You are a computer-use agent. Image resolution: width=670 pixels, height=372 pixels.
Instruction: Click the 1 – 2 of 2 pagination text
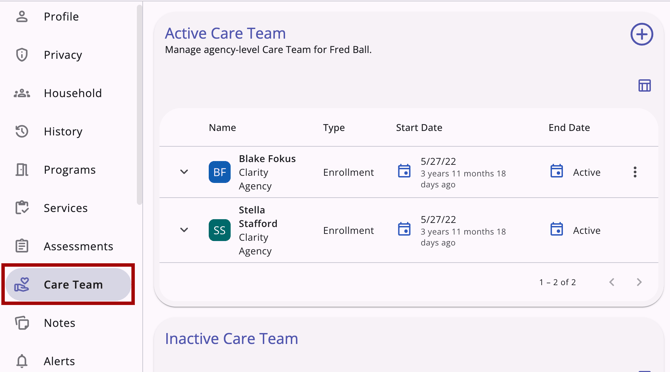[x=557, y=282]
